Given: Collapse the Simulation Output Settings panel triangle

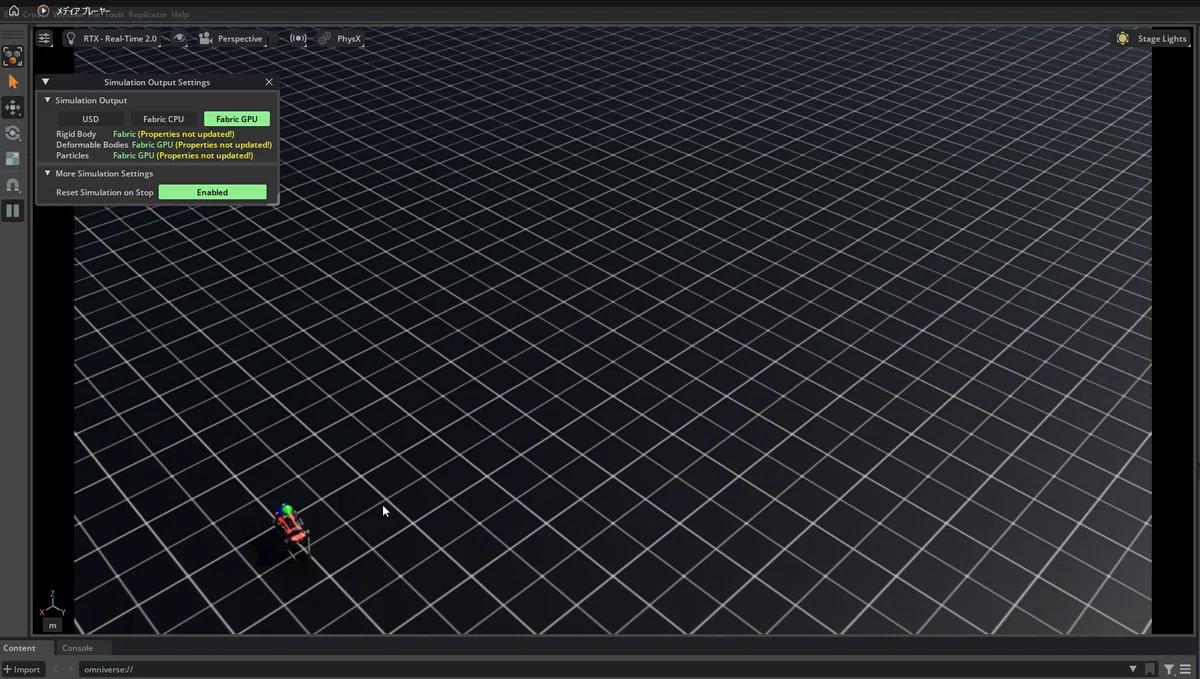Looking at the screenshot, I should pos(45,82).
